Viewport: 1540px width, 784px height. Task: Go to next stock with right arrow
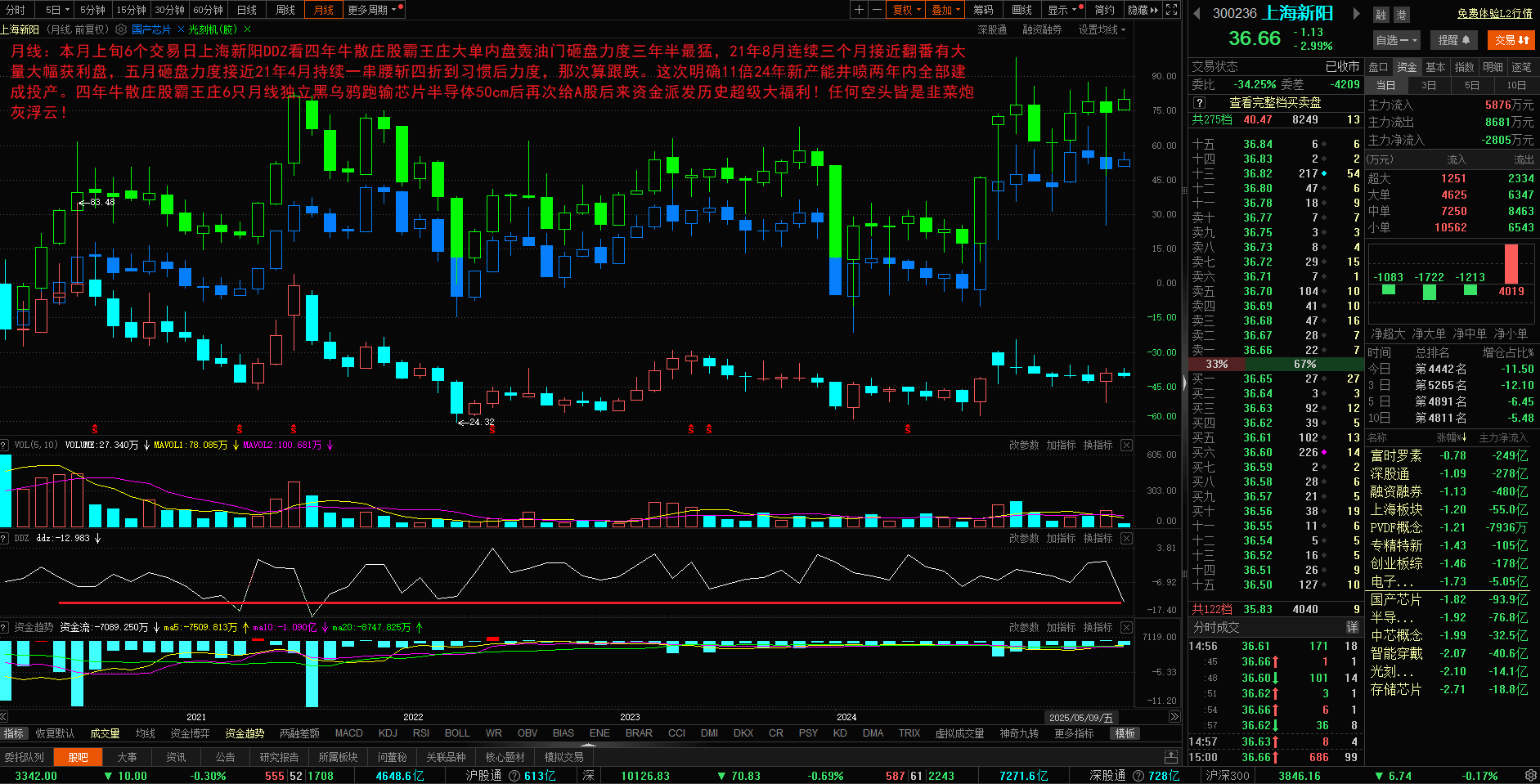point(1356,13)
